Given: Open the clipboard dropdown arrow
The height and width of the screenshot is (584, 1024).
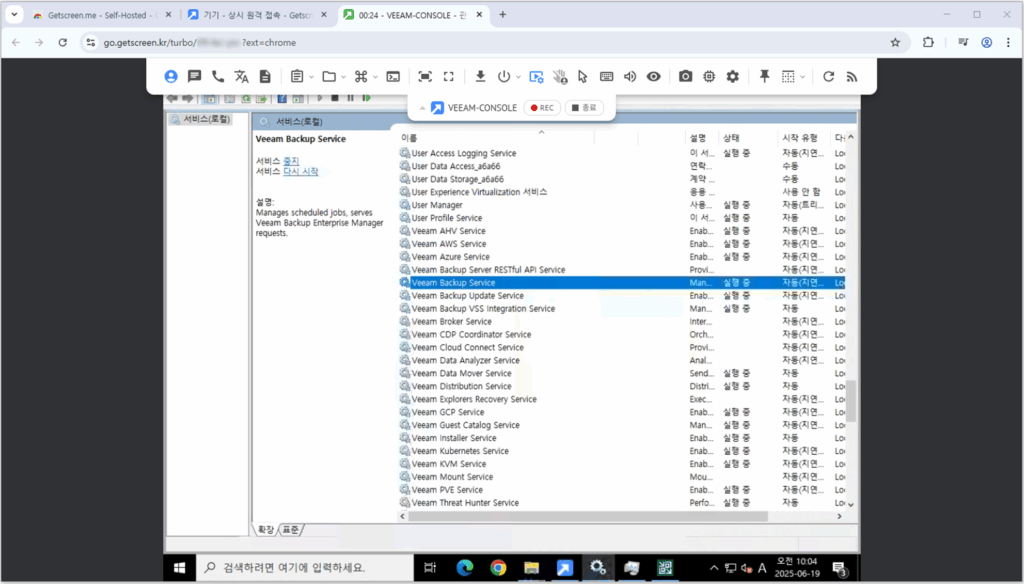Looking at the screenshot, I should pos(312,77).
